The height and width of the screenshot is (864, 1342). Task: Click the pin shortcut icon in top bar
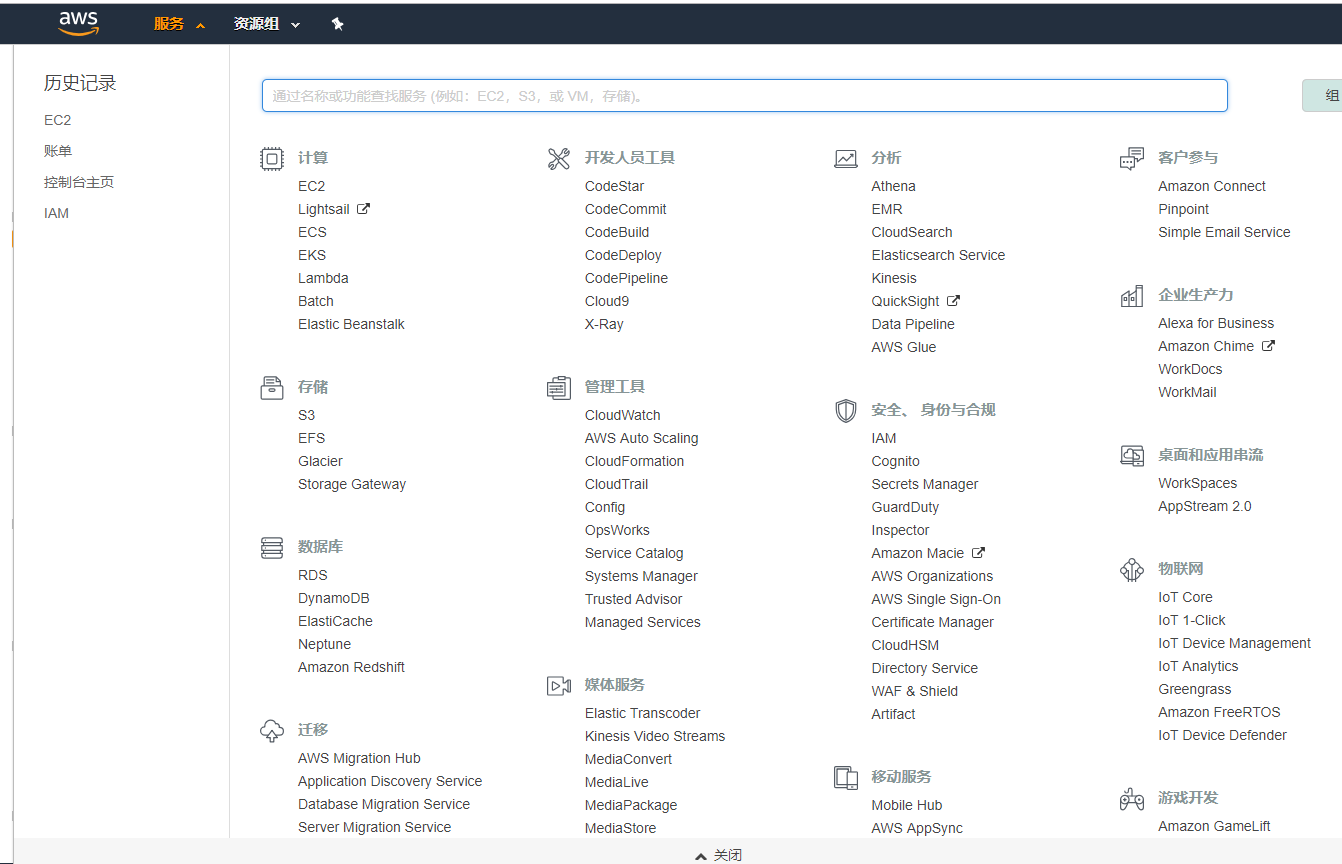click(x=338, y=24)
